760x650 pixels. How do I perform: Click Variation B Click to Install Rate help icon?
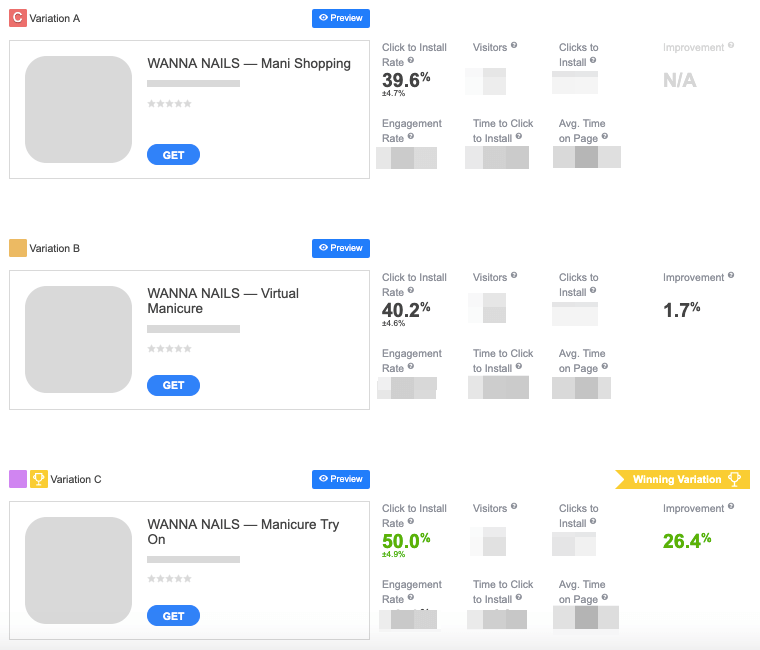click(x=411, y=290)
